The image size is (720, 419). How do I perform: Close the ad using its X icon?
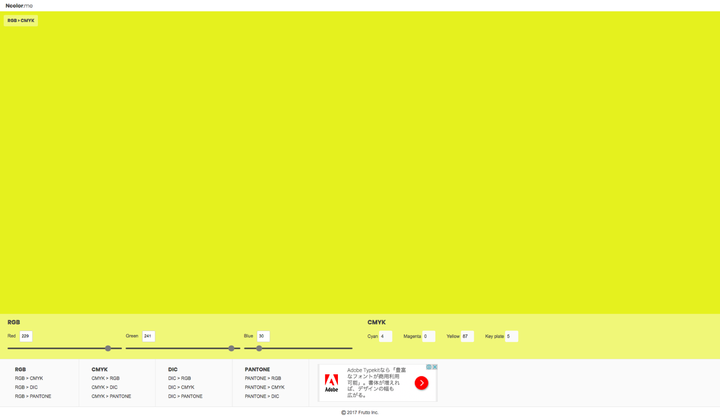tap(435, 367)
